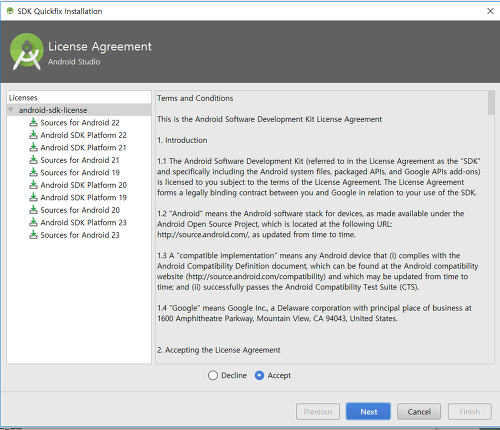Select 'Sources for Android 19' entry
Screen dimensions: 500x430
(x=80, y=173)
